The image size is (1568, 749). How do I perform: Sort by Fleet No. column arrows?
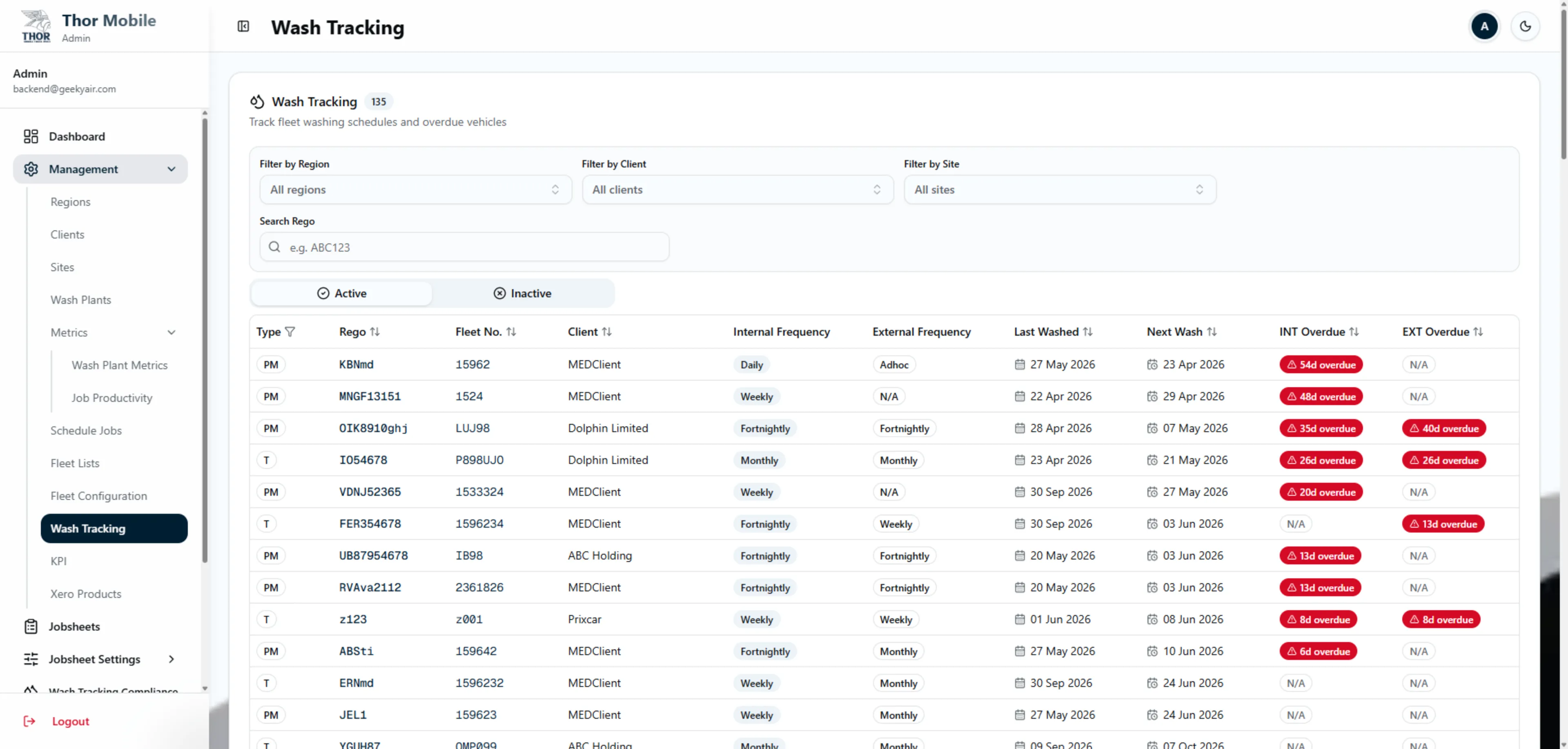511,332
